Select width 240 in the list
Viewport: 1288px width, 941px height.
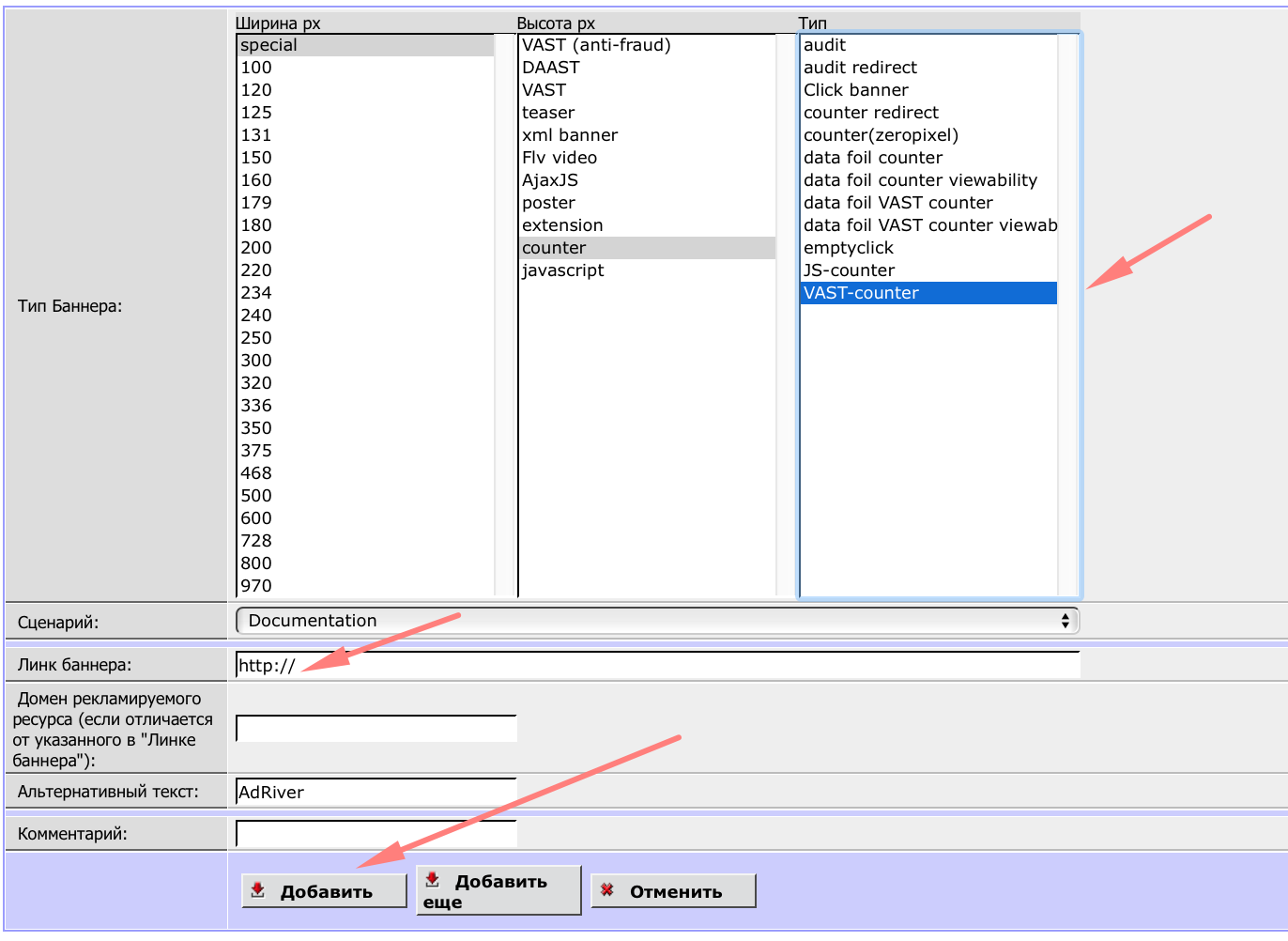pyautogui.click(x=365, y=316)
